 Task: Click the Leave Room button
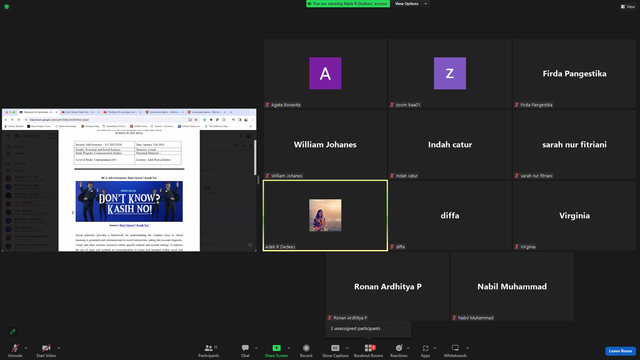[620, 351]
